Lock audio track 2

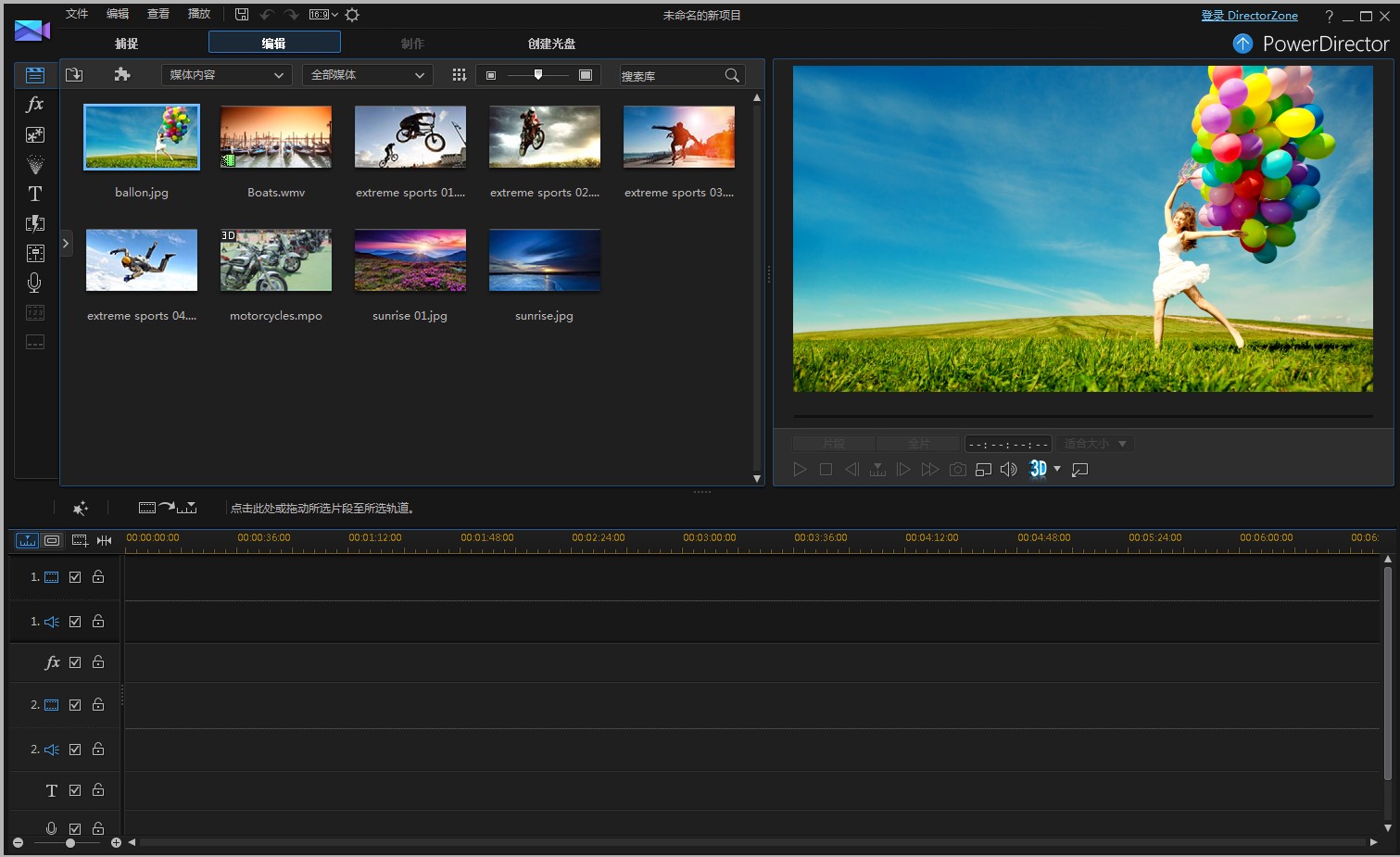tap(98, 750)
